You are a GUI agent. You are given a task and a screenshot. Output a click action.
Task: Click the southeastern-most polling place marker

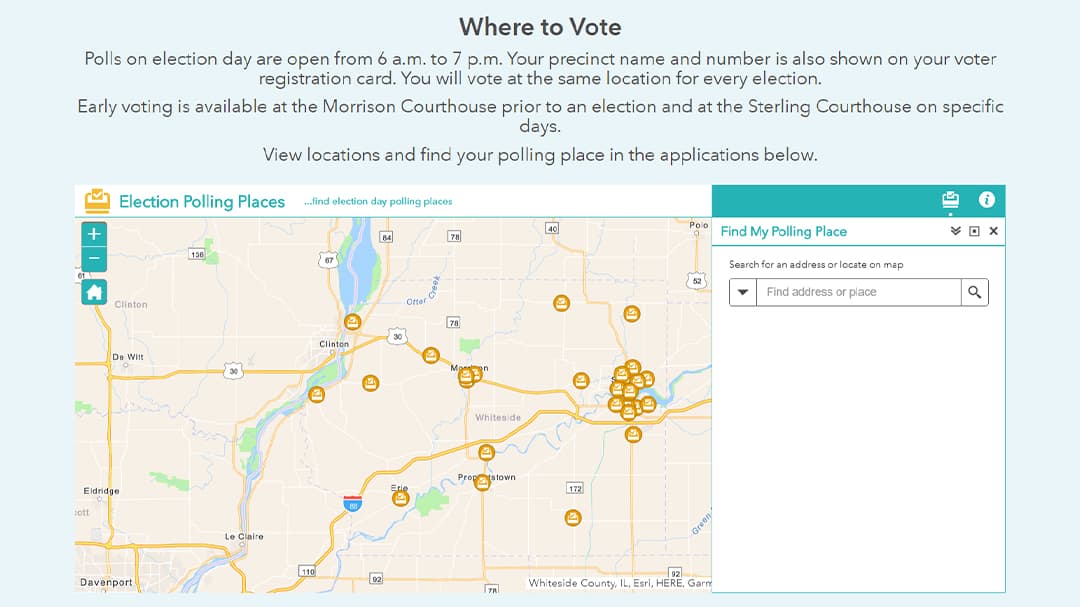[x=572, y=517]
